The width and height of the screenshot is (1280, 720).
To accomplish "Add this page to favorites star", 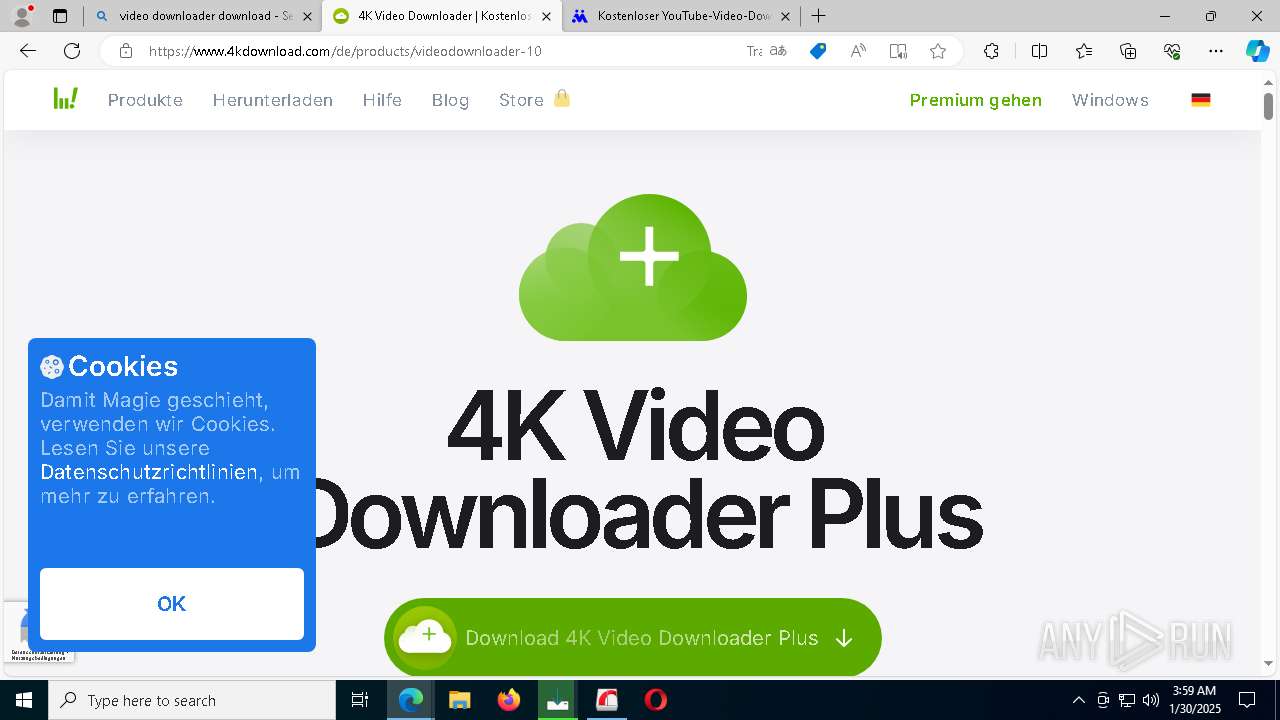I will (937, 51).
